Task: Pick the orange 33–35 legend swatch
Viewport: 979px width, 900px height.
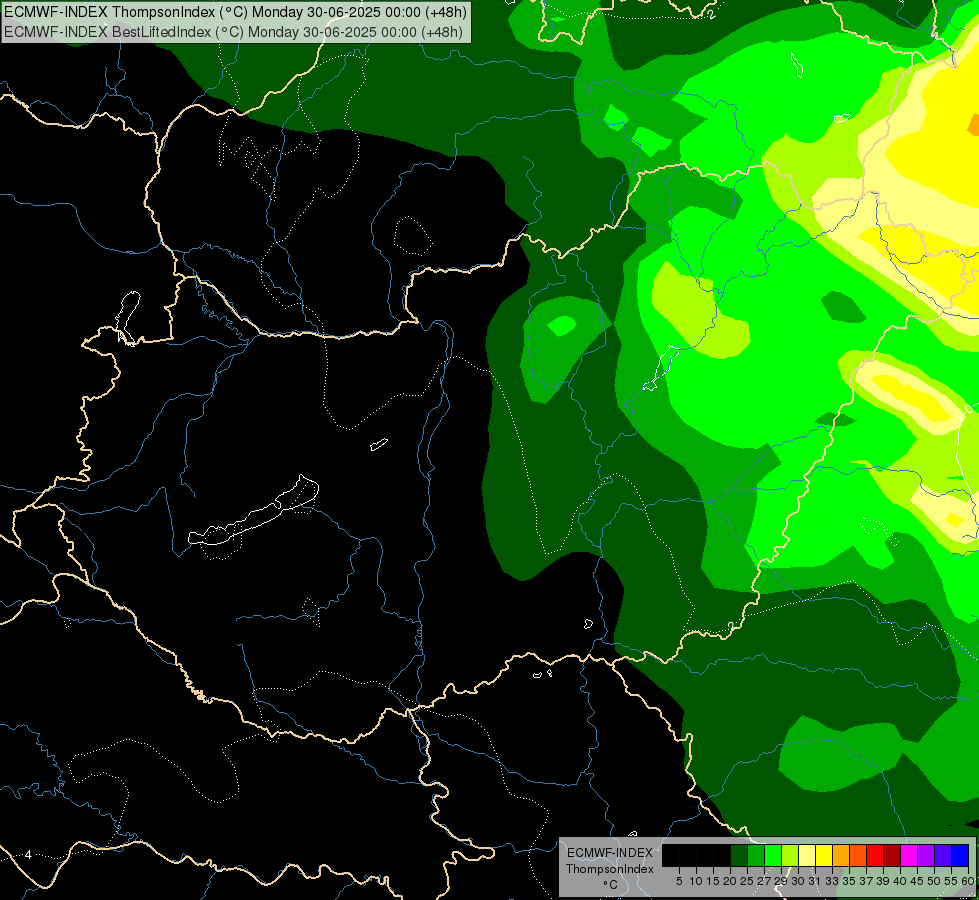Action: coord(841,855)
